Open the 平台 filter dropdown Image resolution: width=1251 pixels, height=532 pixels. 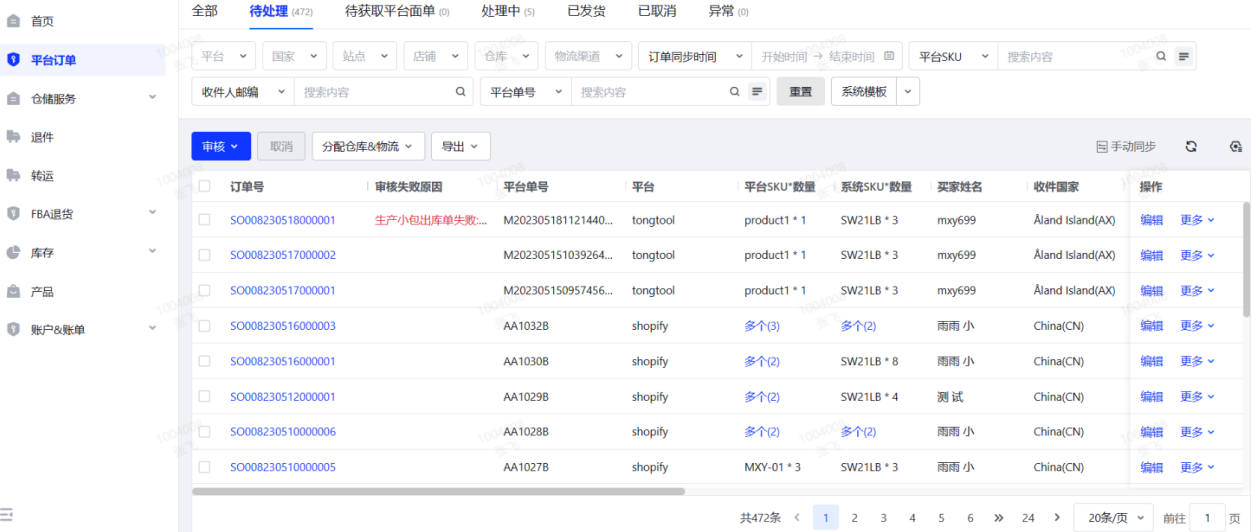click(x=223, y=56)
